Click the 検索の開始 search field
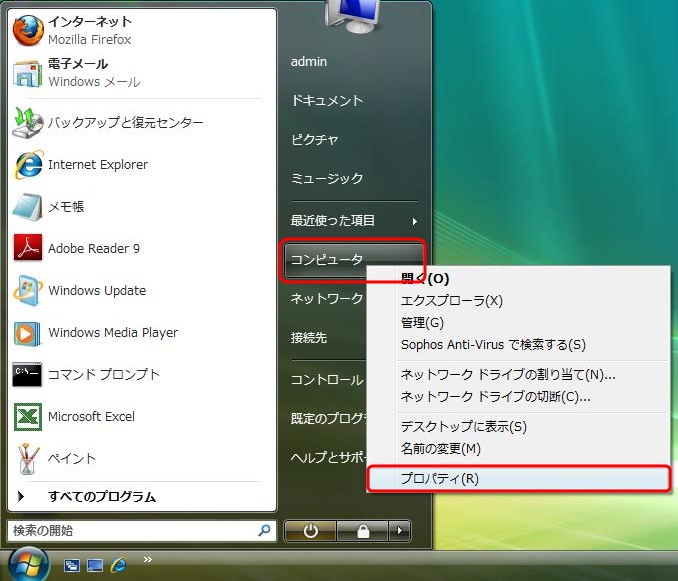This screenshot has width=678, height=581. click(142, 530)
